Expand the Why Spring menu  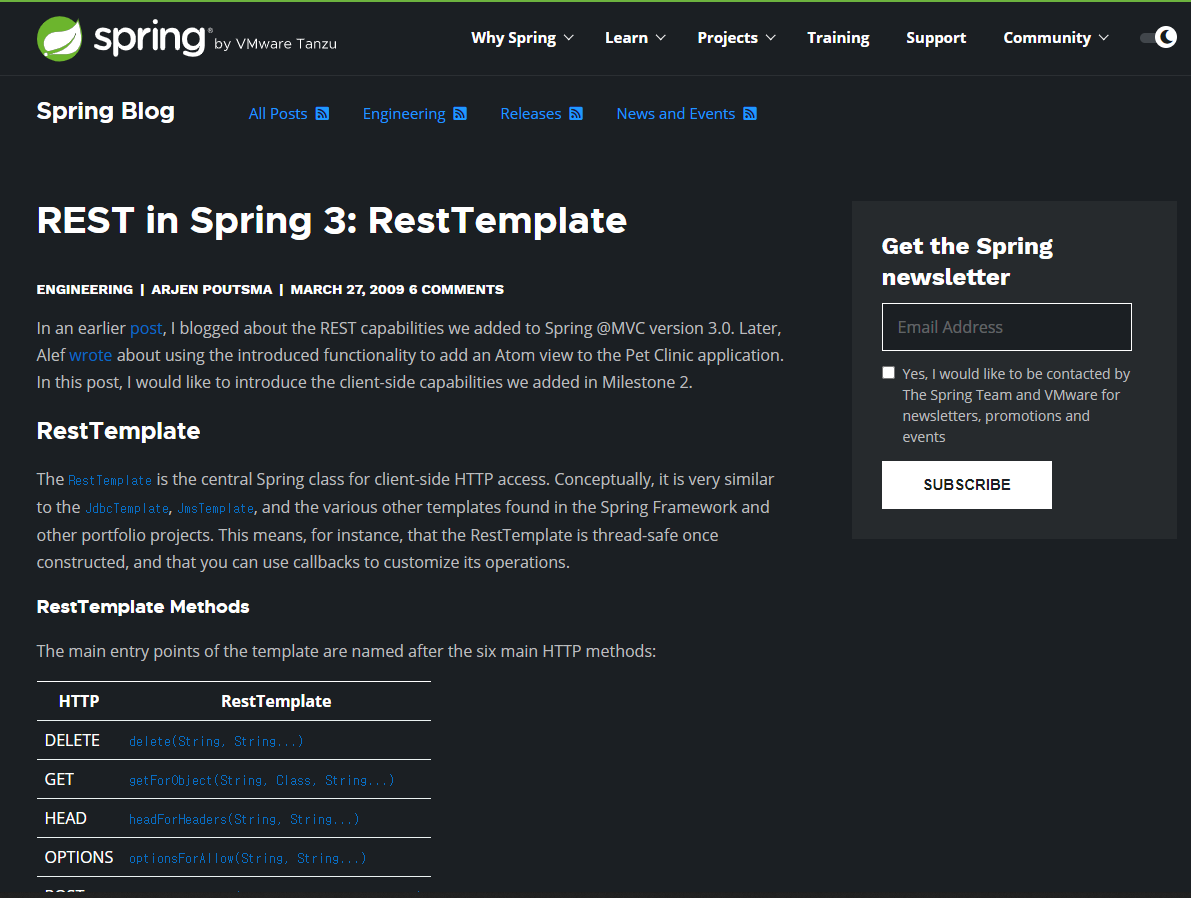coord(522,38)
